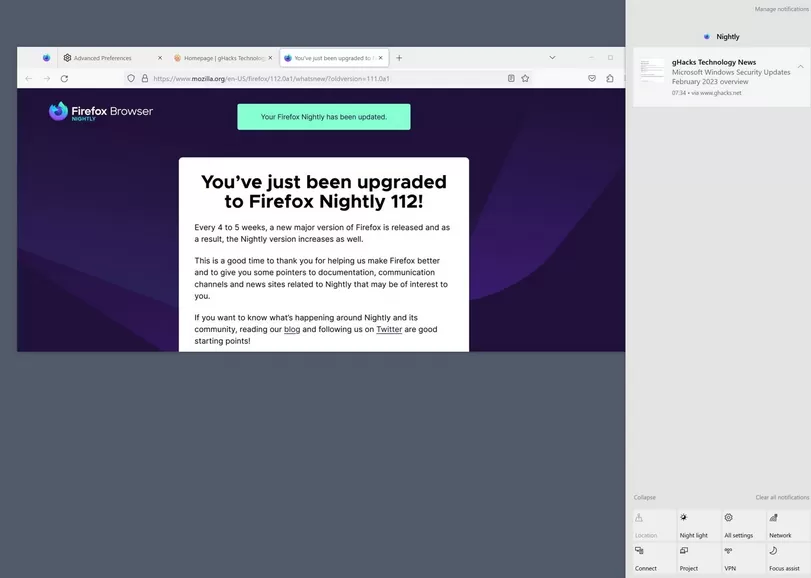
Task: Click "Your Firefox Nightly has been updated" banner
Action: point(324,117)
